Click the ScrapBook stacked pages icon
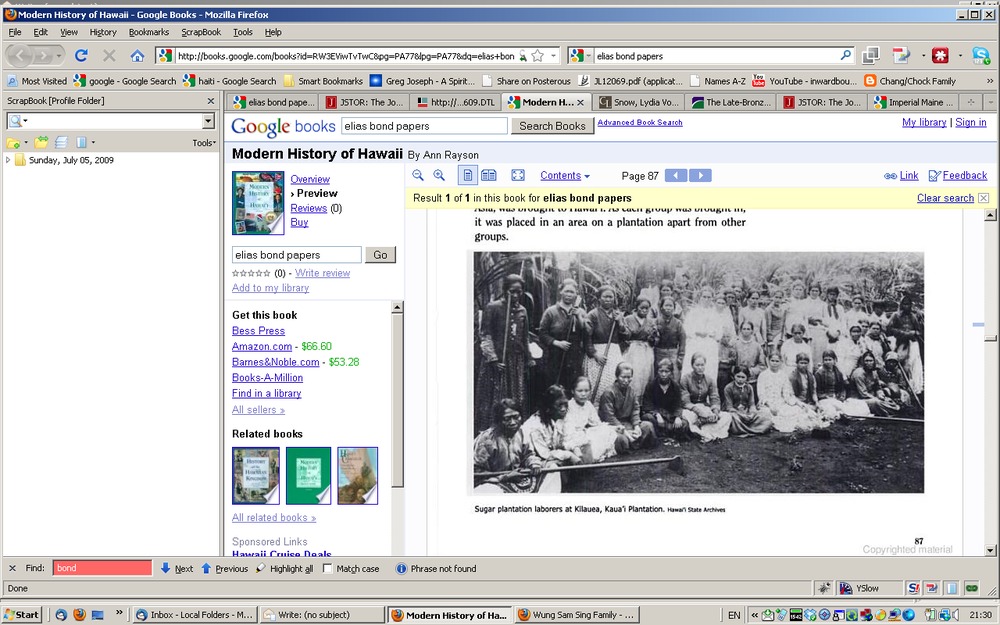The height and width of the screenshot is (625, 1000). (x=61, y=142)
